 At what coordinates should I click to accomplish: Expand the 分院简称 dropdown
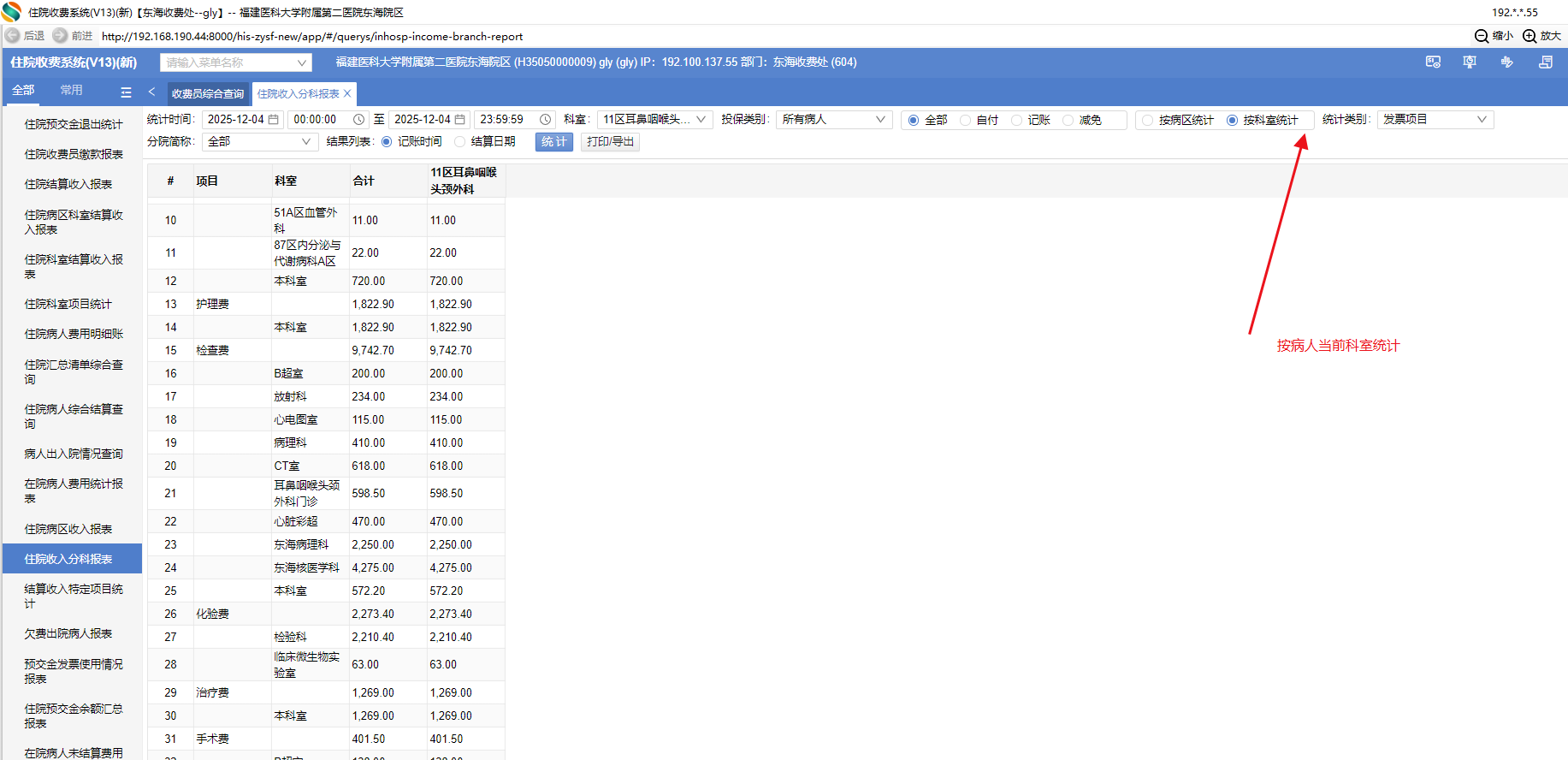tap(260, 142)
